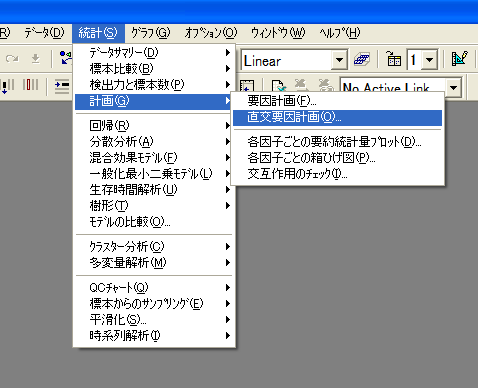Expand the 時系列解析(I) submenu
This screenshot has width=478, height=388.
coord(154,335)
